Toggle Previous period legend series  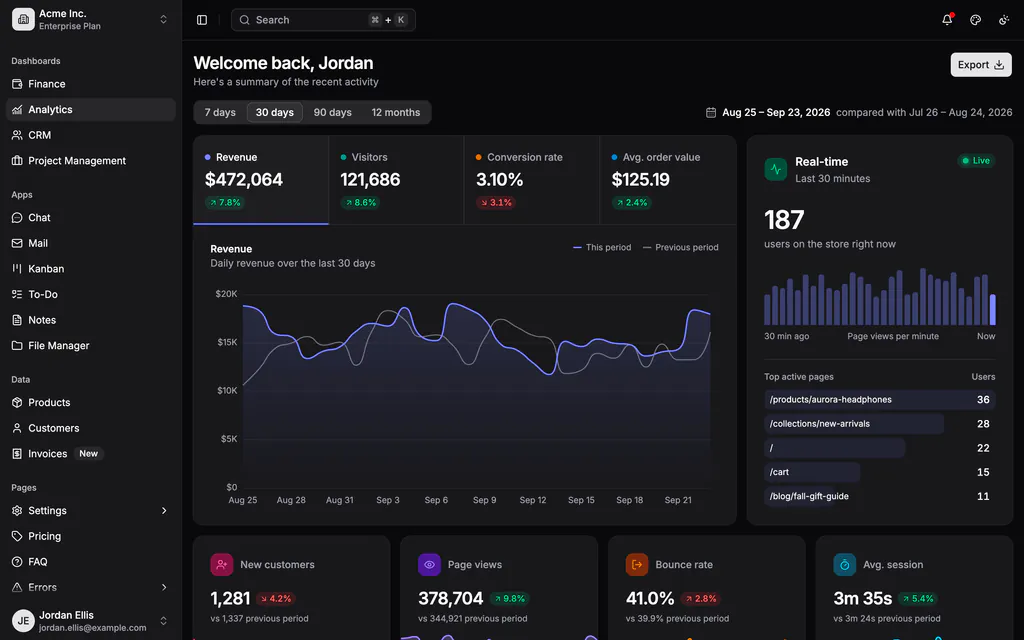coord(680,248)
